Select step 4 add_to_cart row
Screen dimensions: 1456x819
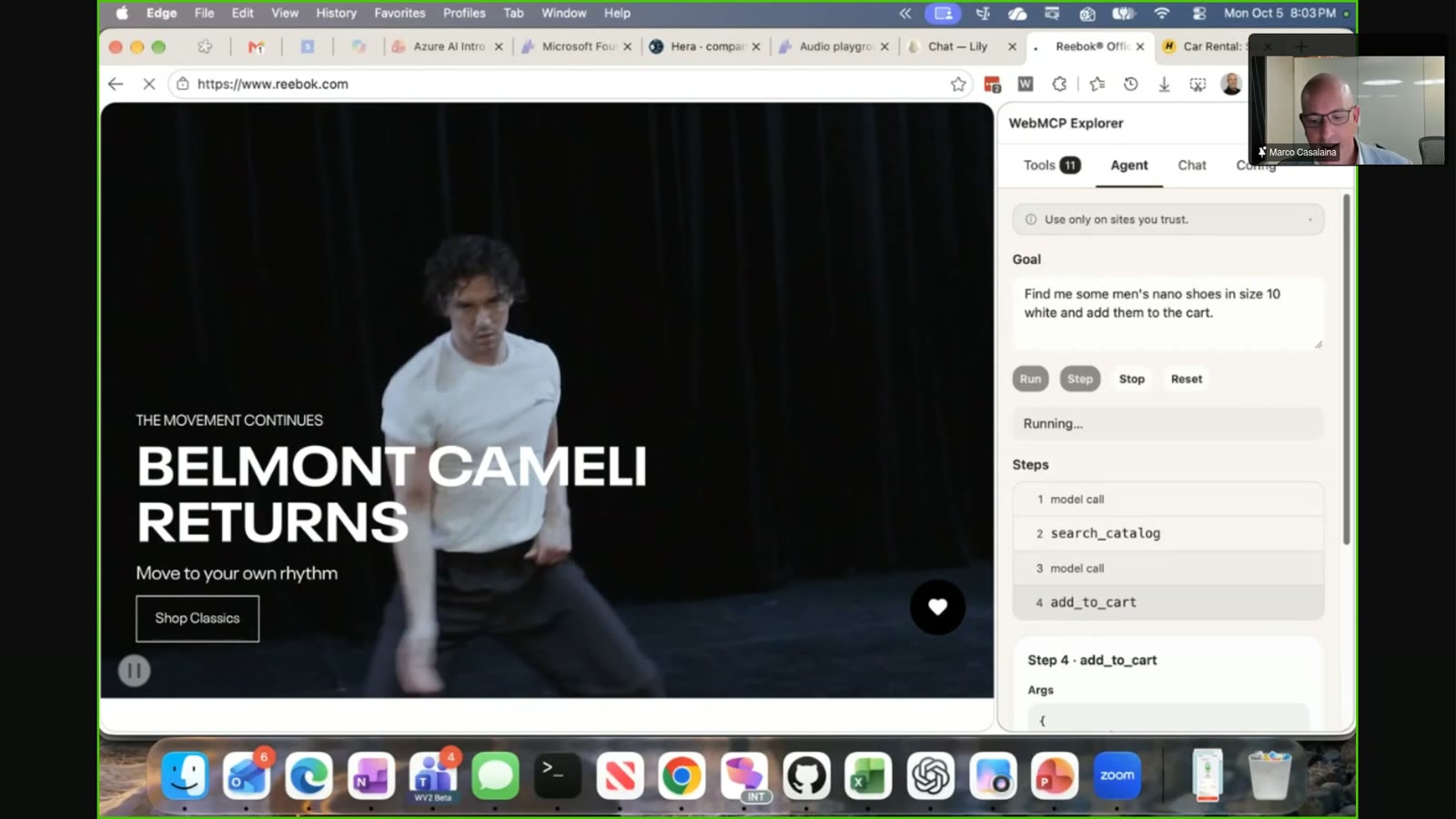point(1168,602)
